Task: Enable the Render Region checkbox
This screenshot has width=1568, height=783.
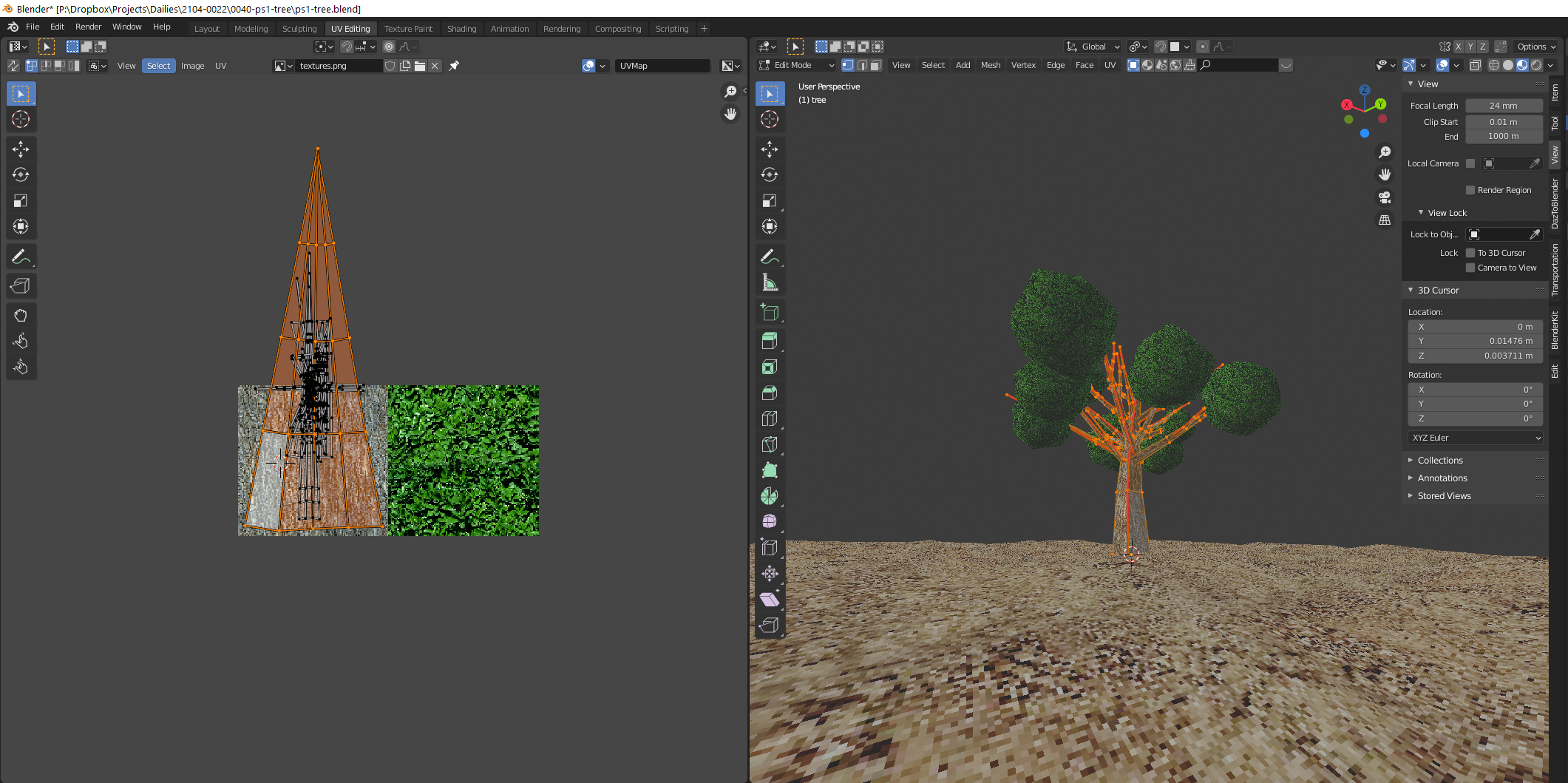Action: coord(1470,190)
